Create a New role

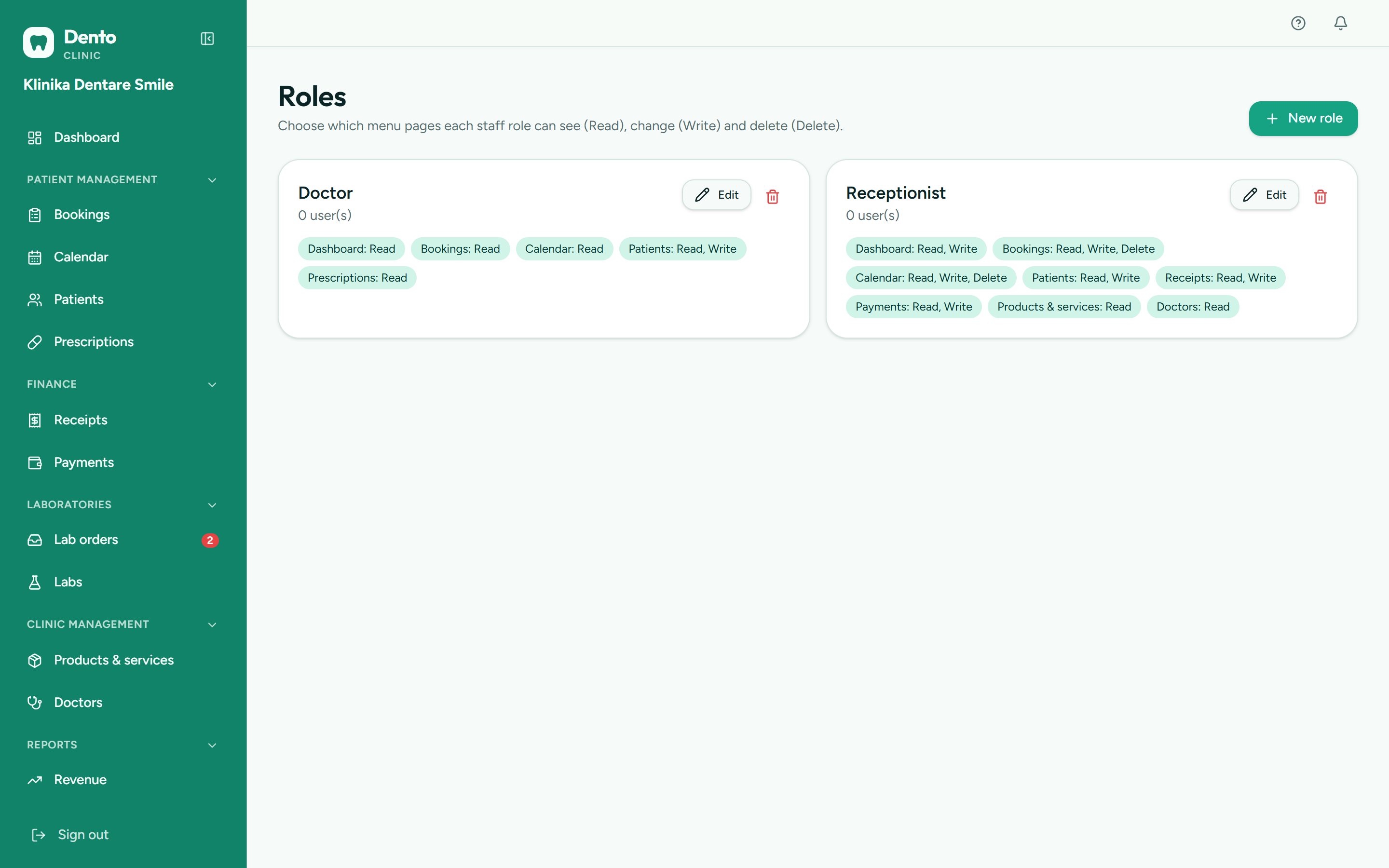coord(1303,119)
